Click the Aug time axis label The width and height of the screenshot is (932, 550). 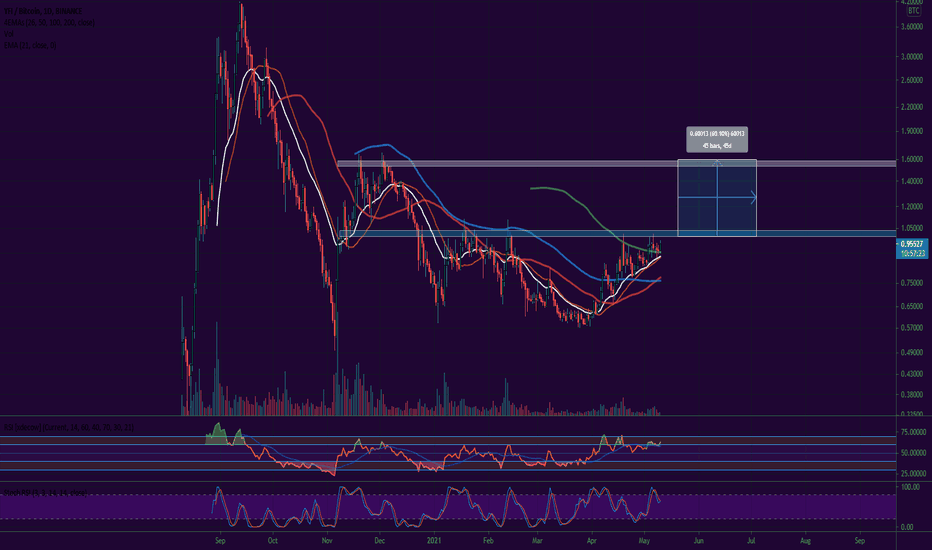pyautogui.click(x=805, y=541)
